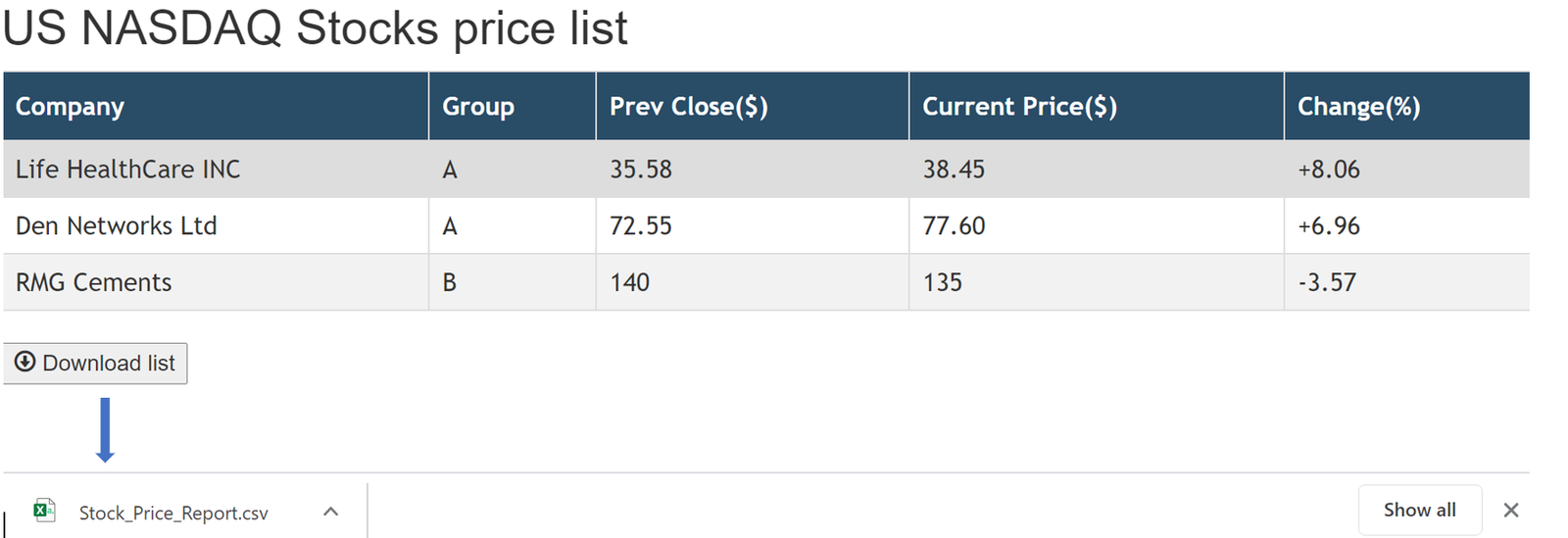Screen dimensions: 1568x538
Task: Click the US NASDAQ Stocks price list heading
Action: (x=315, y=27)
